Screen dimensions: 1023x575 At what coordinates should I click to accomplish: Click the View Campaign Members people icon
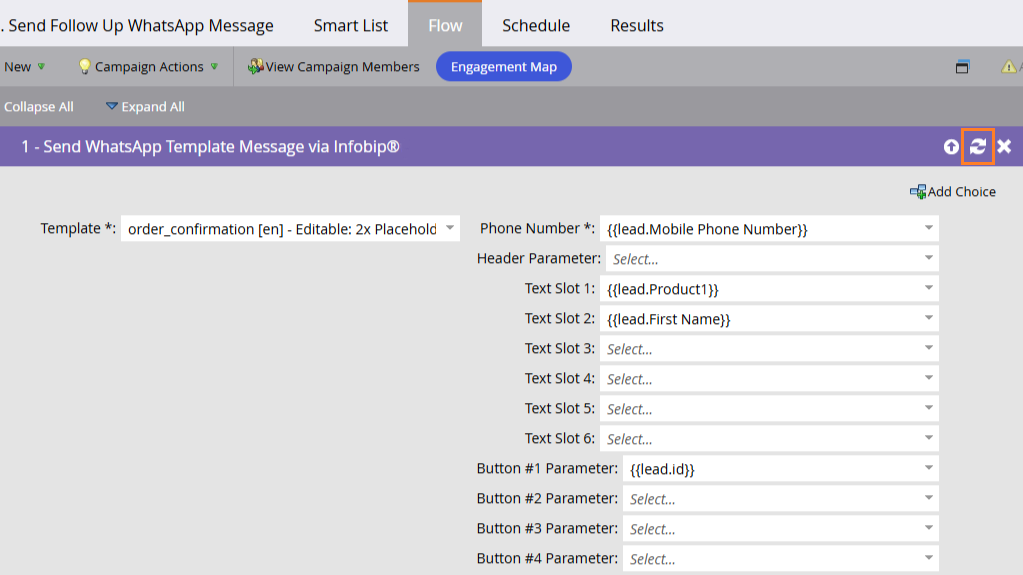click(255, 67)
